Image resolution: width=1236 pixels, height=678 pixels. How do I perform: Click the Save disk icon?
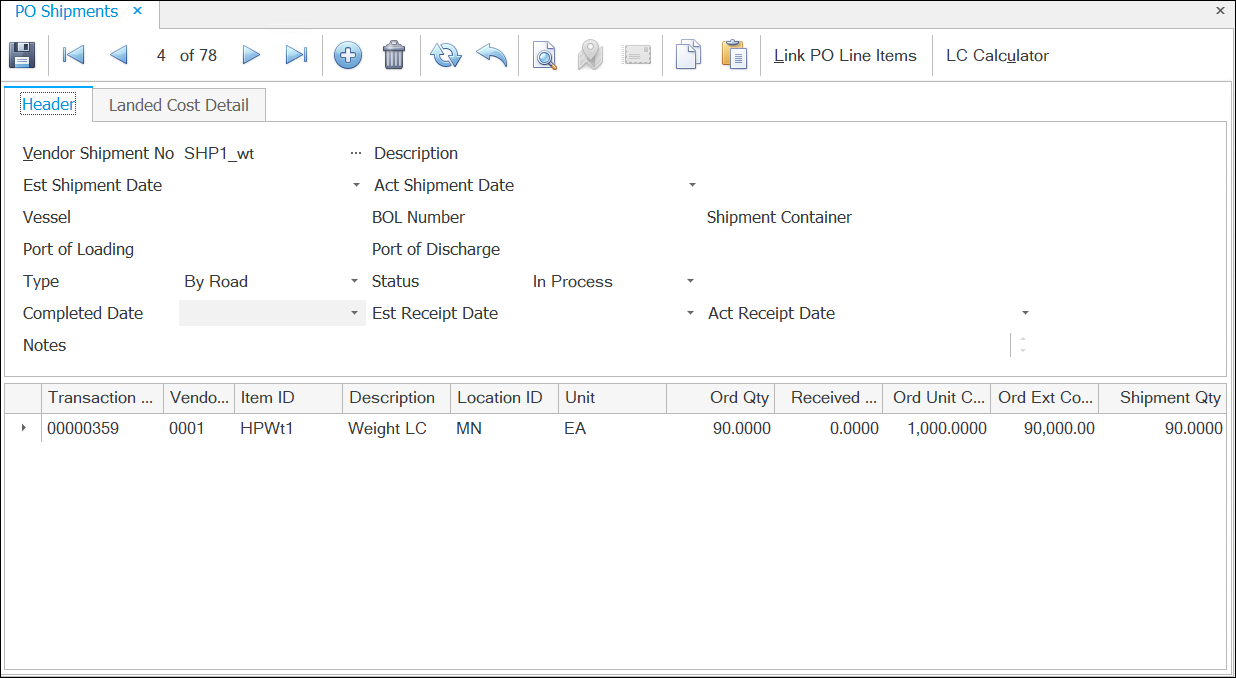pyautogui.click(x=22, y=55)
